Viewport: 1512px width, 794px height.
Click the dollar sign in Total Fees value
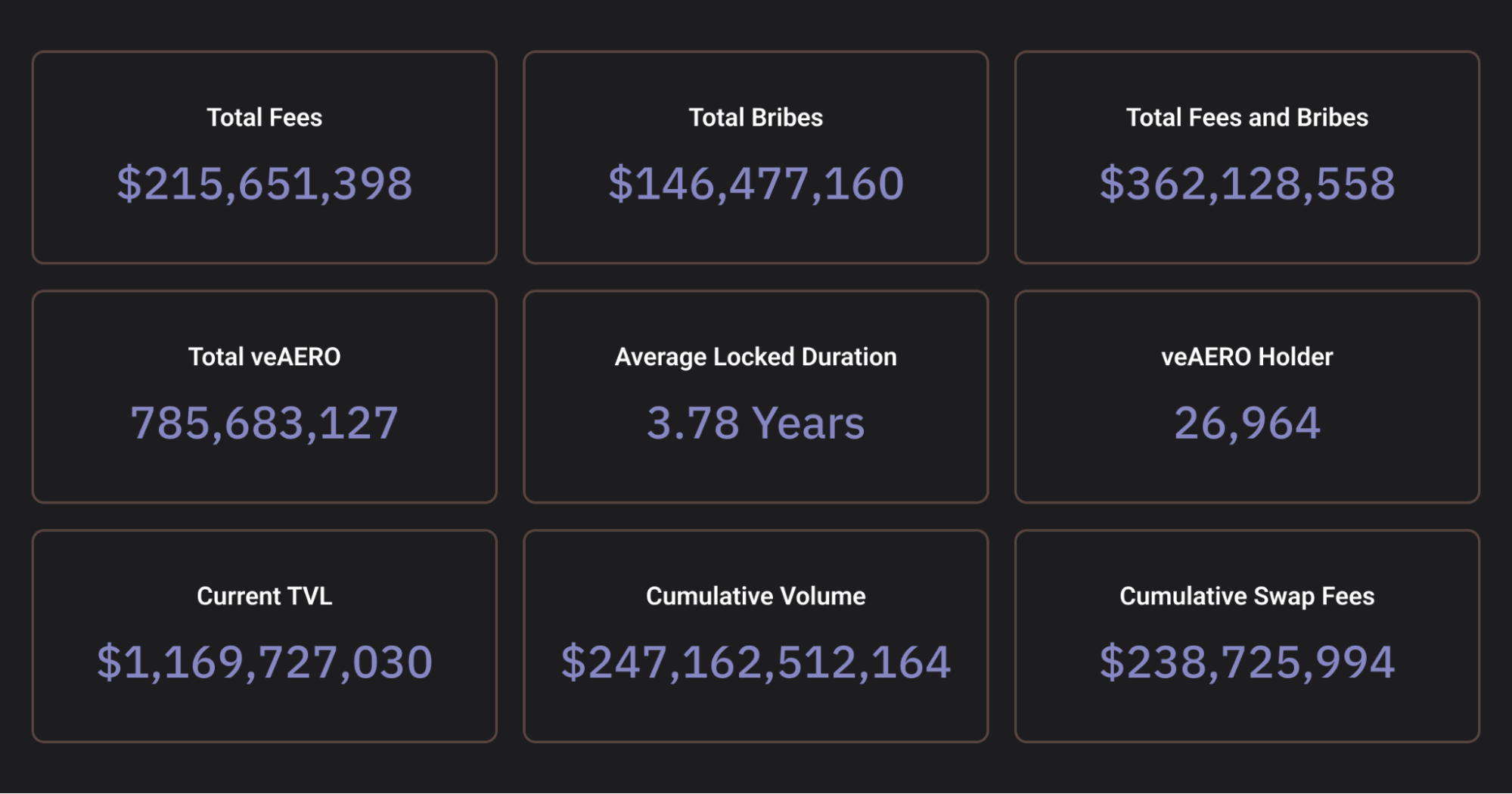point(129,184)
